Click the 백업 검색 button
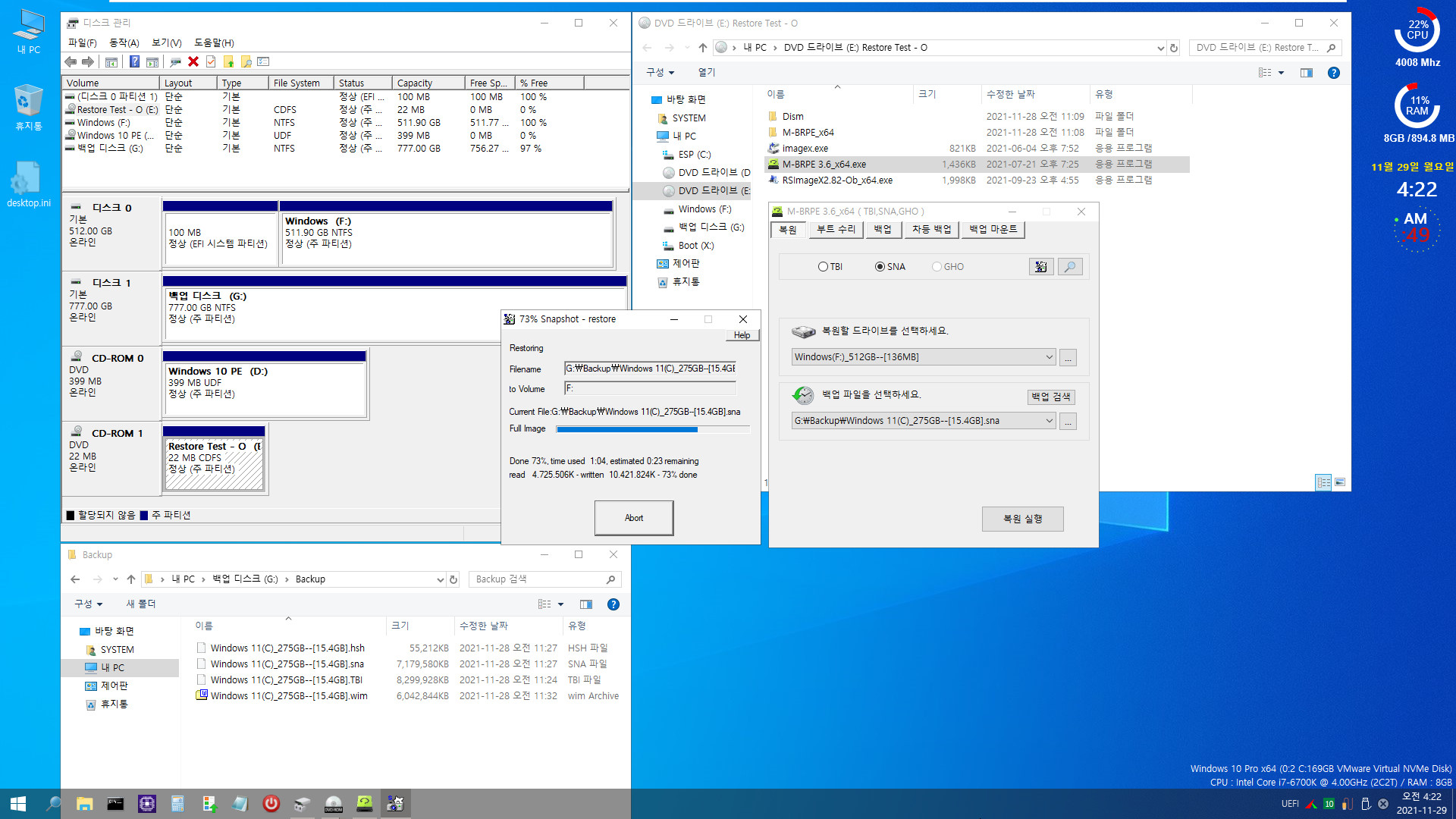Viewport: 1456px width, 819px height. [x=1051, y=397]
